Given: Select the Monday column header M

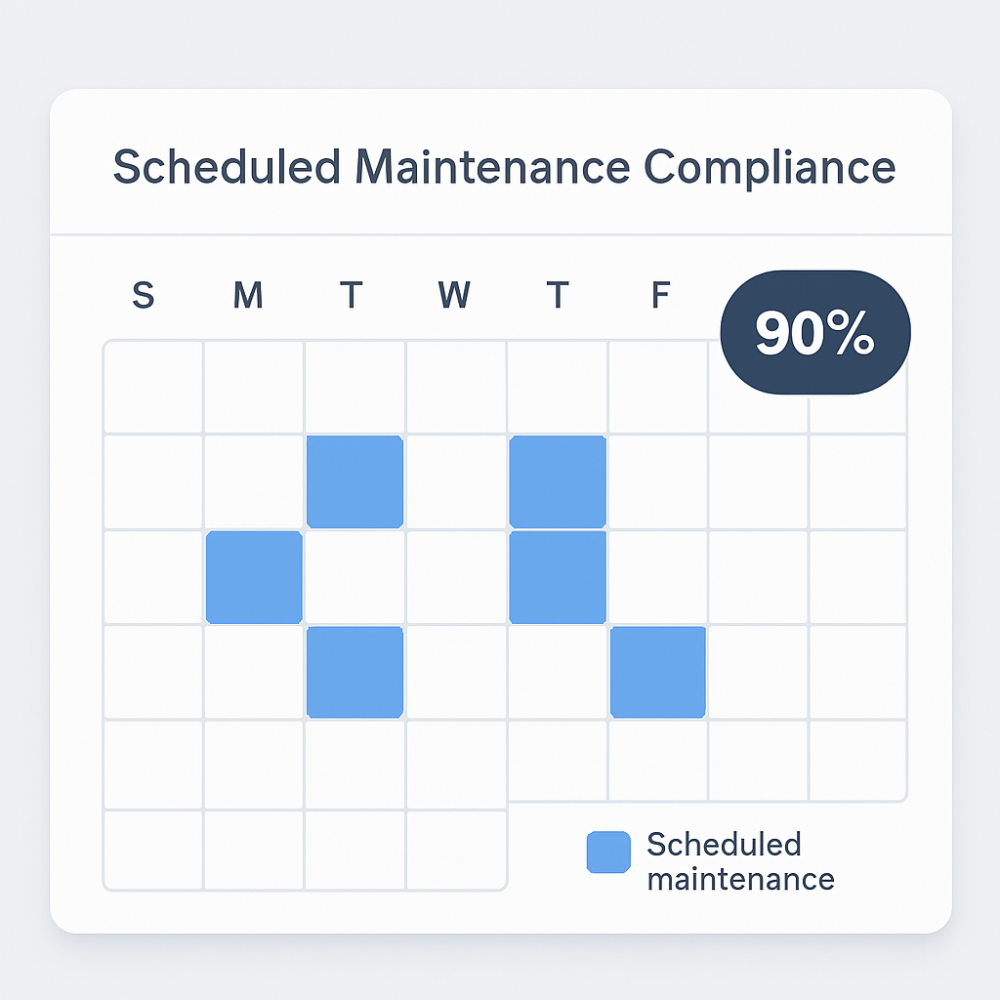Looking at the screenshot, I should 248,295.
